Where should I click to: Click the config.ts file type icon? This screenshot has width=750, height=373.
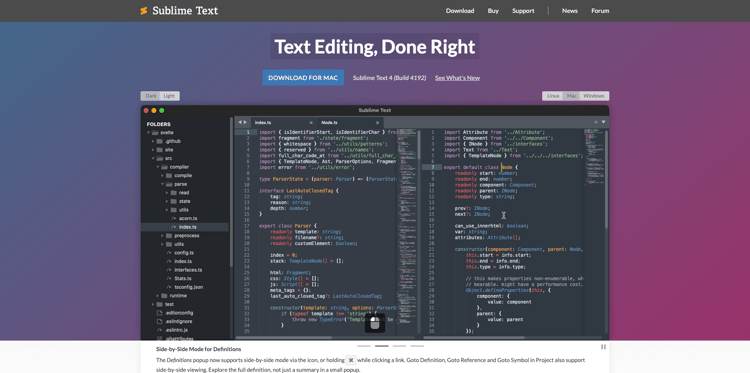[169, 253]
